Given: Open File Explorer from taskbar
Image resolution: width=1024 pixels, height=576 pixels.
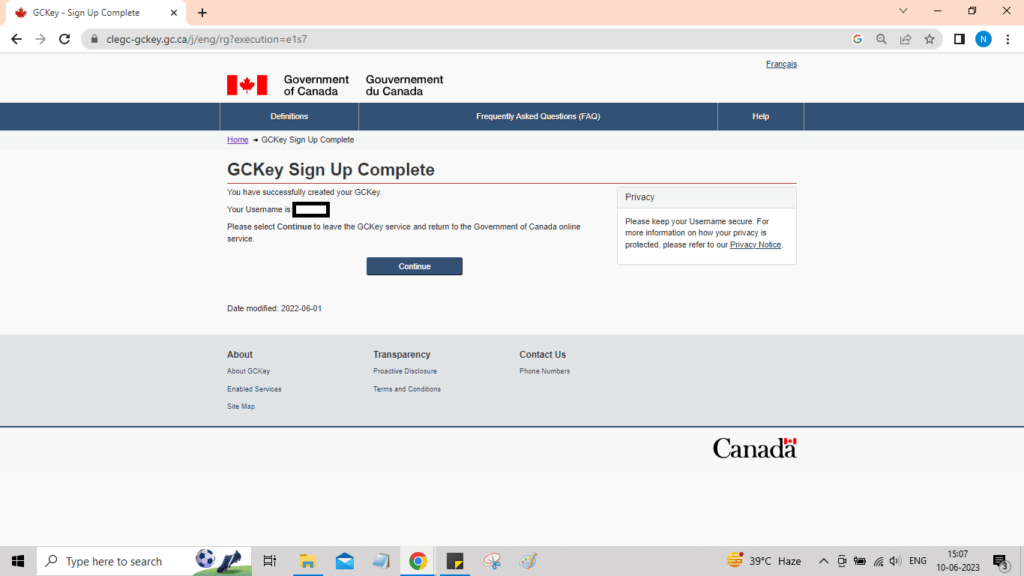Looking at the screenshot, I should point(308,561).
